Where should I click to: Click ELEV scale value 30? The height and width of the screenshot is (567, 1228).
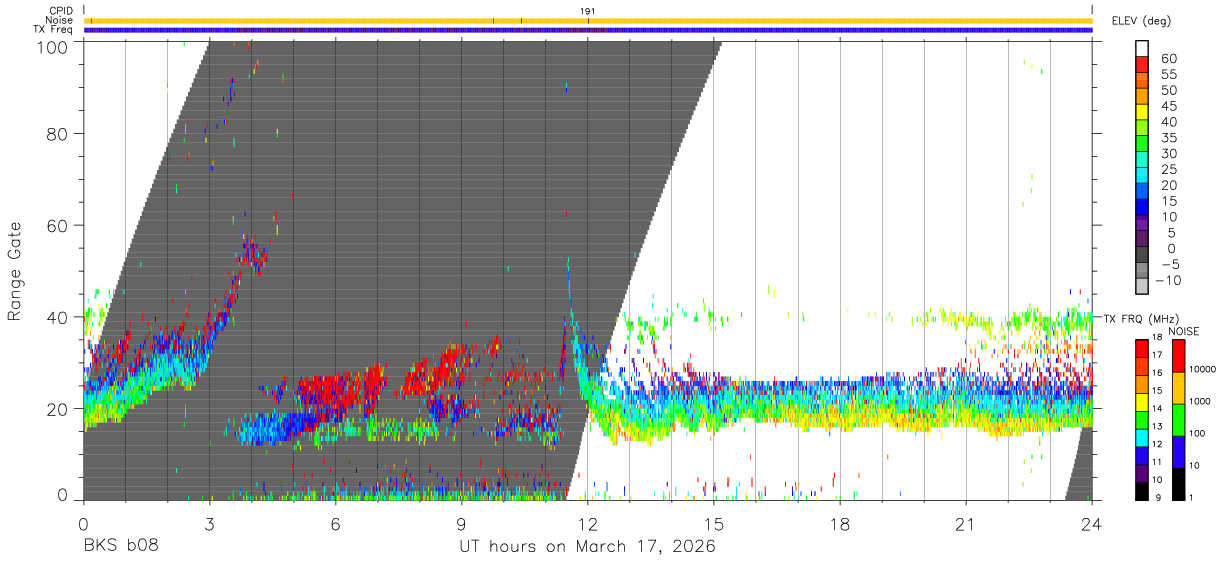point(1167,154)
